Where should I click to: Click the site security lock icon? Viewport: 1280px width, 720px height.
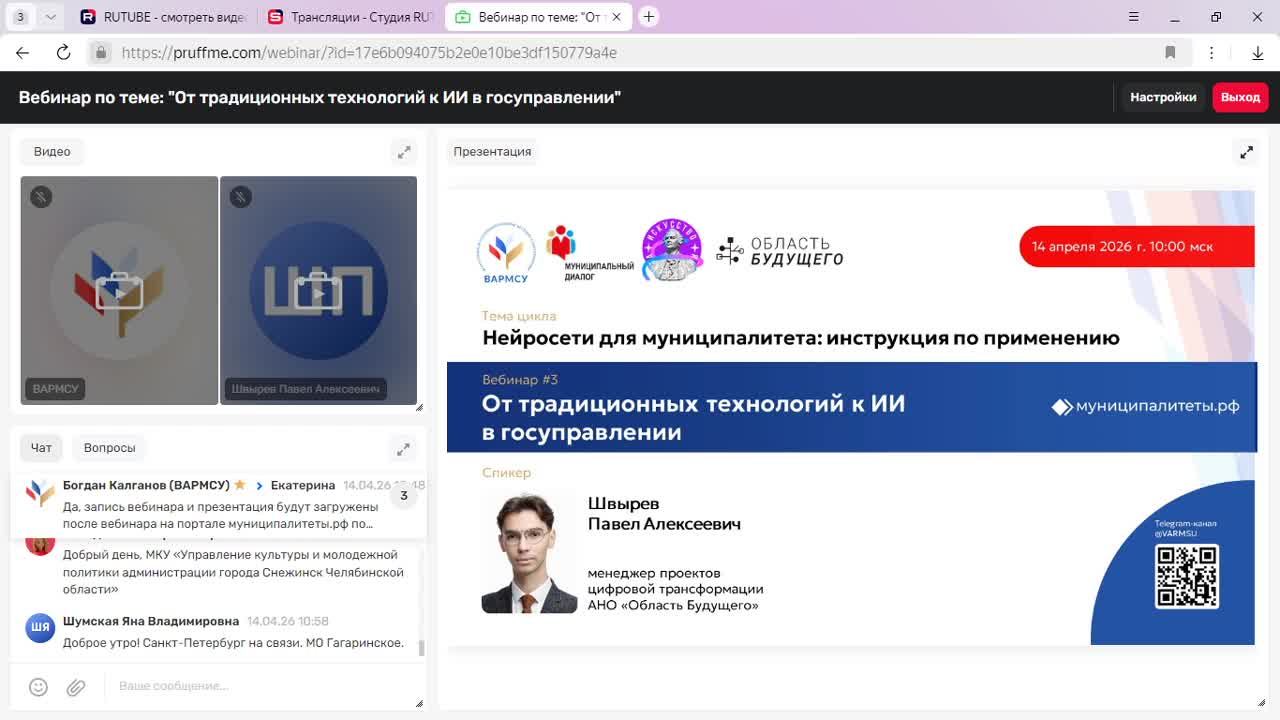pos(100,53)
